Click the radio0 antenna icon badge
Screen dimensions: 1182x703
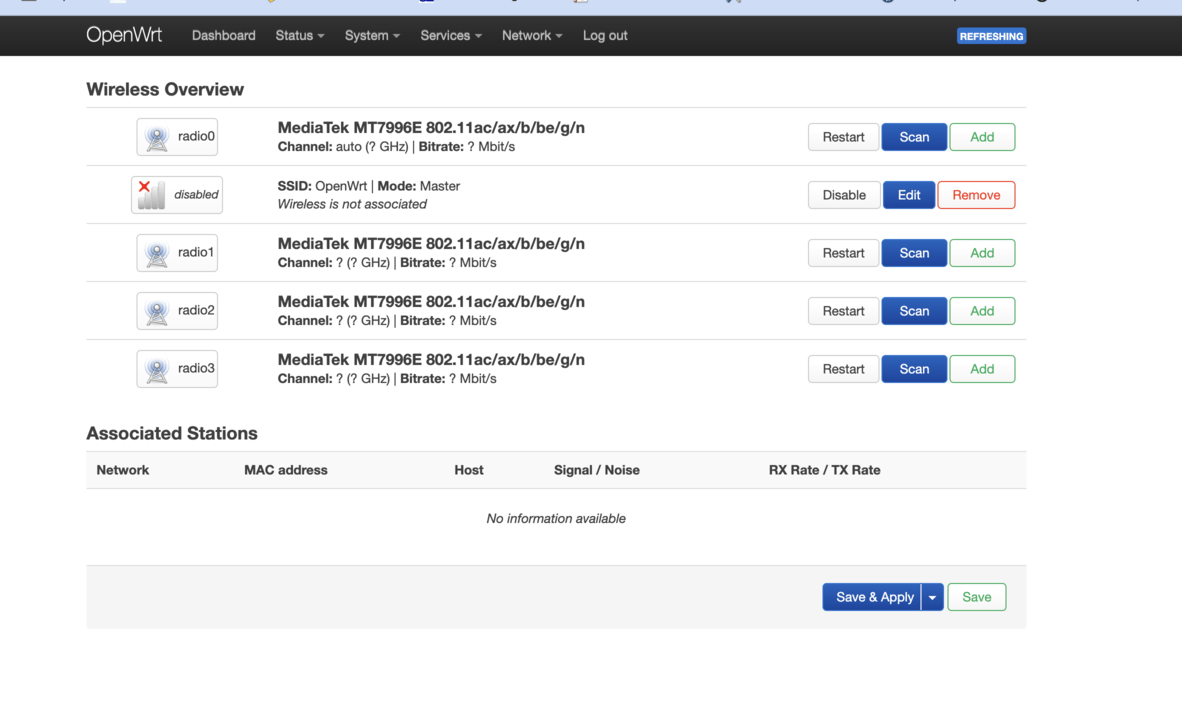point(177,137)
